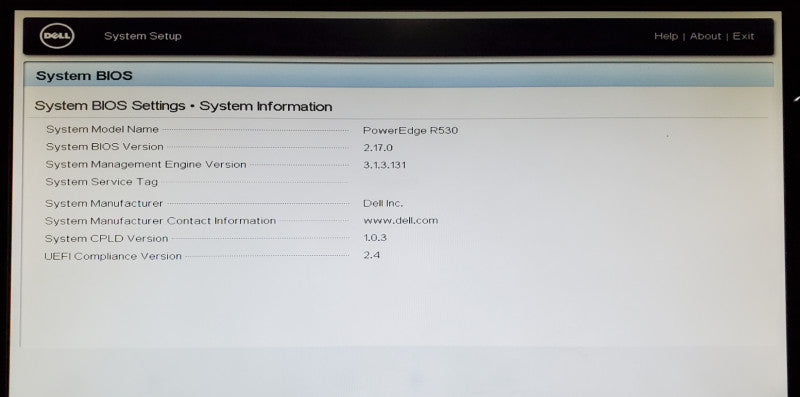The width and height of the screenshot is (800, 397).
Task: Select the System Setup title text
Action: pos(142,36)
